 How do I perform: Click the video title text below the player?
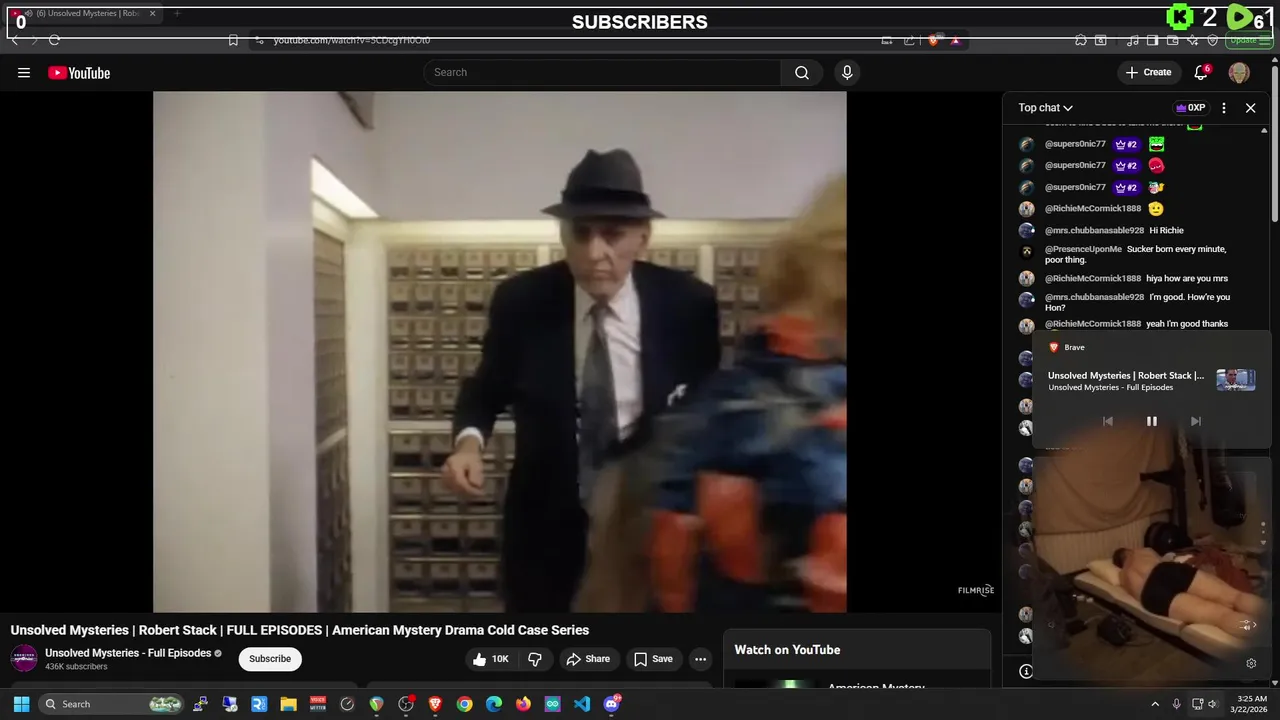[x=300, y=630]
